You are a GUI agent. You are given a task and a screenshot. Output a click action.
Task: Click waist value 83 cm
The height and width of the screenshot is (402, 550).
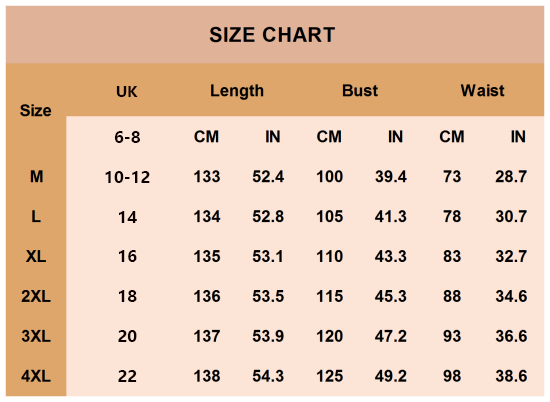pos(452,256)
